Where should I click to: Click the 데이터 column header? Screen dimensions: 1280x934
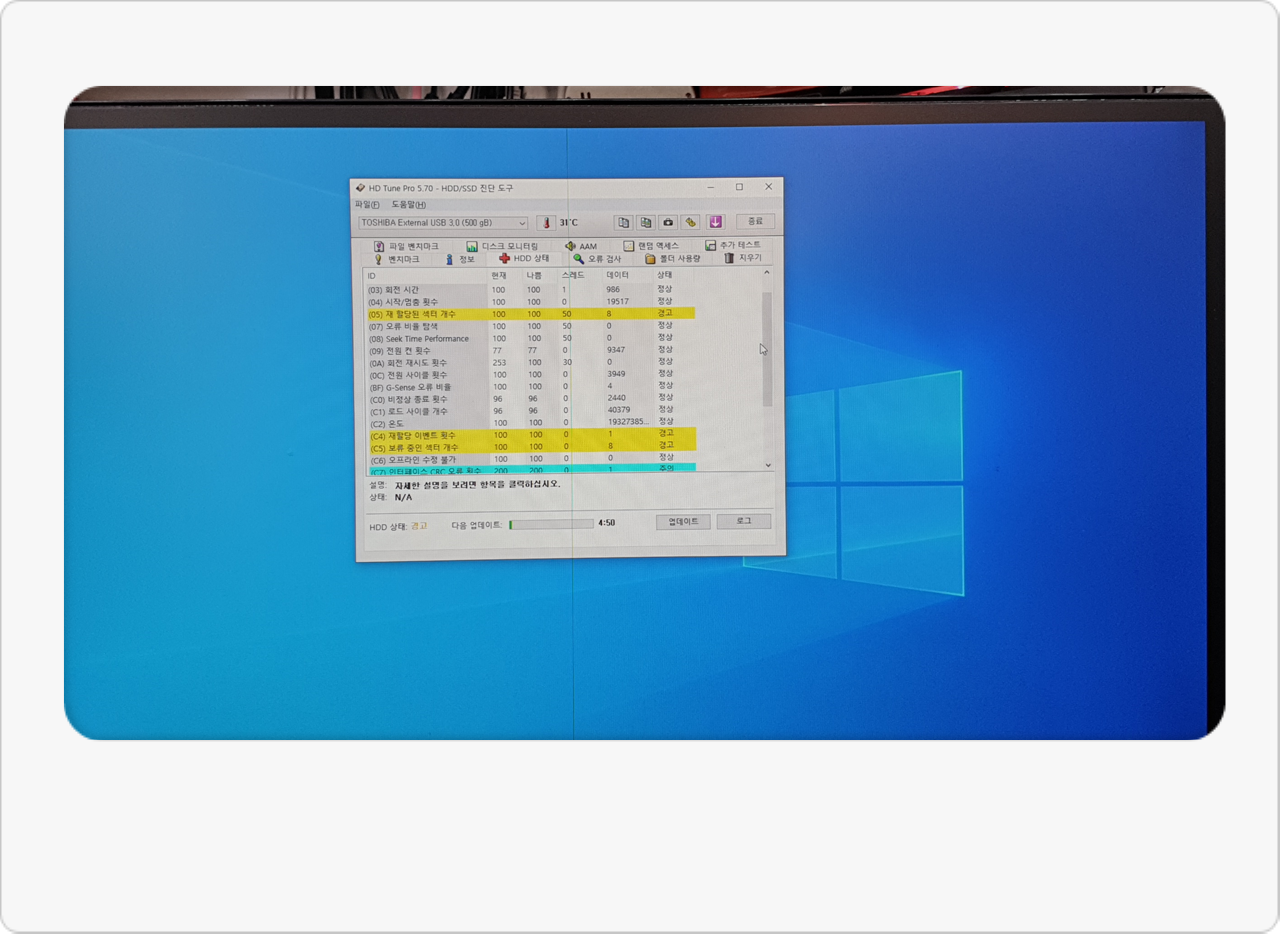[627, 275]
